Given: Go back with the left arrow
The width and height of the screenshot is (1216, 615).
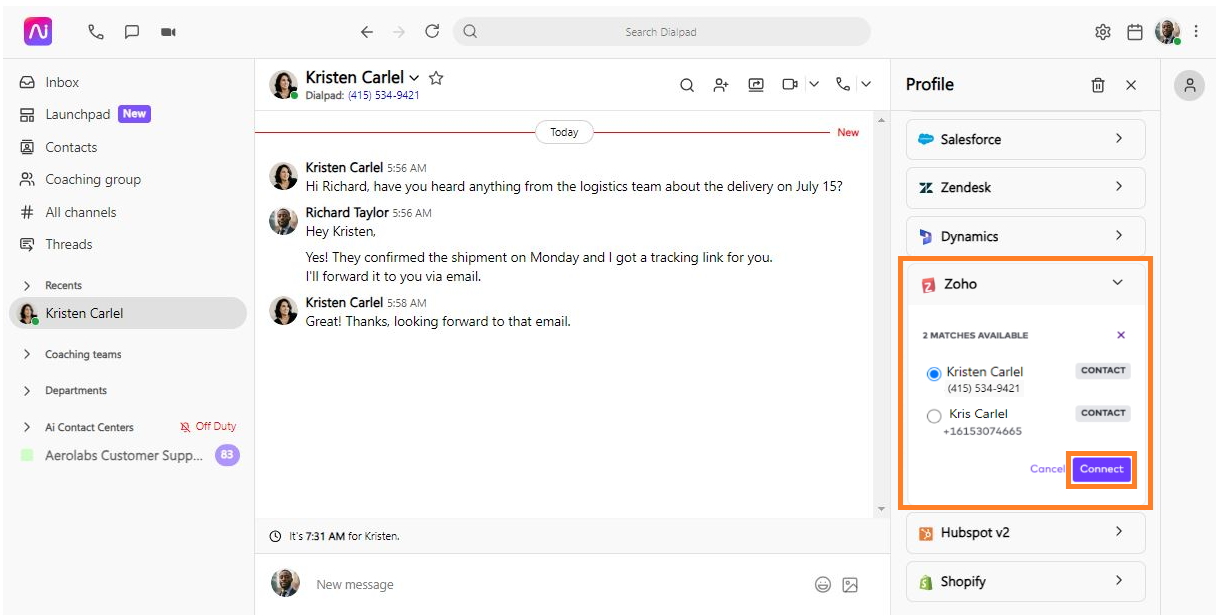Looking at the screenshot, I should tap(367, 32).
